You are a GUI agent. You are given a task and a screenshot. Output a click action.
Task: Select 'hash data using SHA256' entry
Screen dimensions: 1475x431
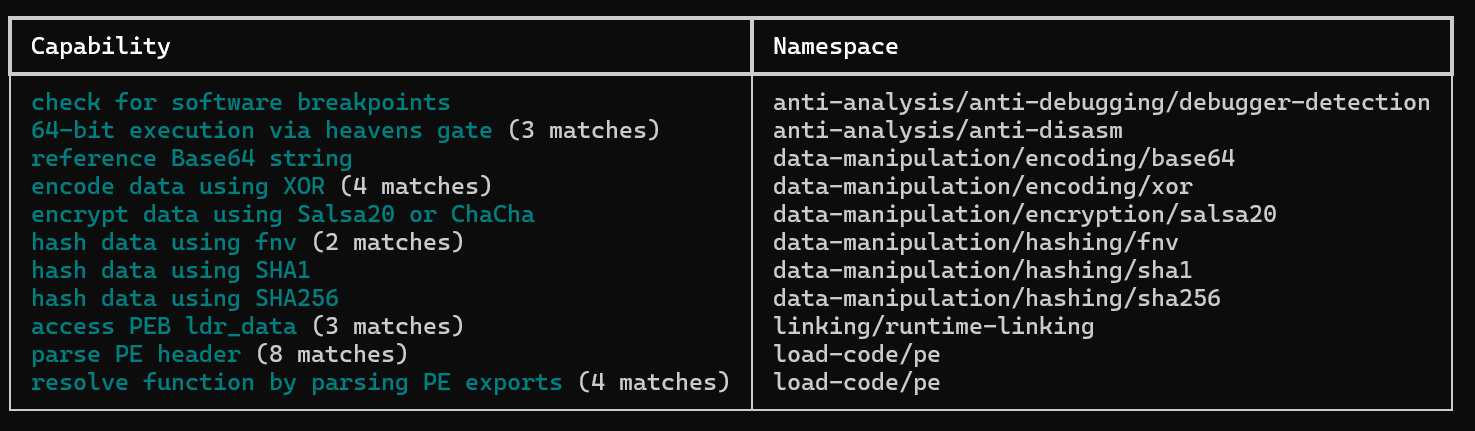(x=185, y=298)
